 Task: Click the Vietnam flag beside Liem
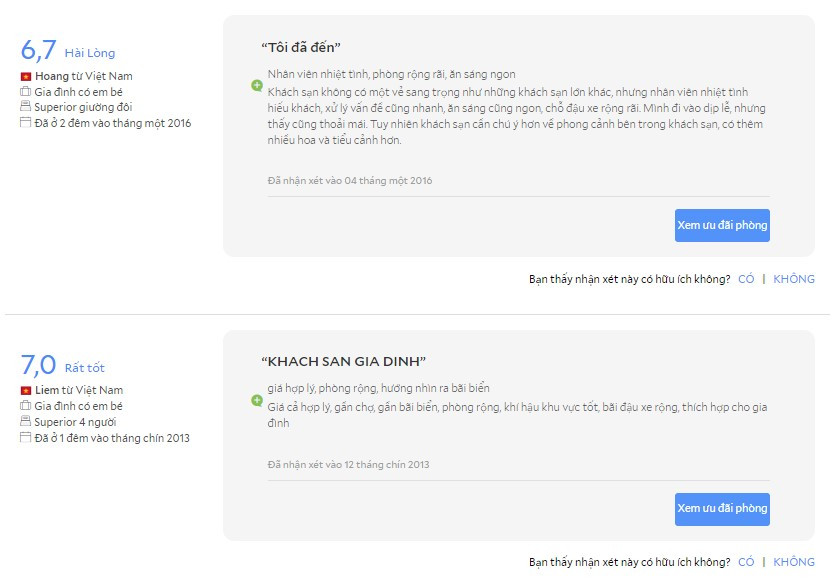tap(26, 390)
